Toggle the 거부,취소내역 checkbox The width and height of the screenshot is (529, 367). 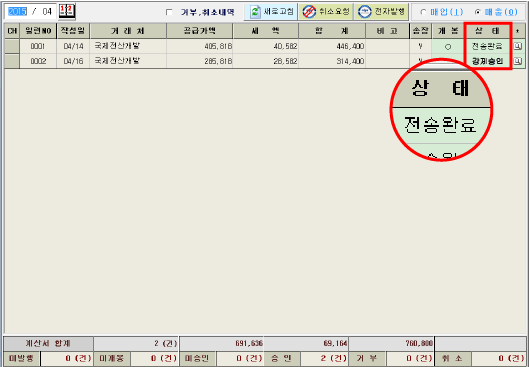click(169, 12)
